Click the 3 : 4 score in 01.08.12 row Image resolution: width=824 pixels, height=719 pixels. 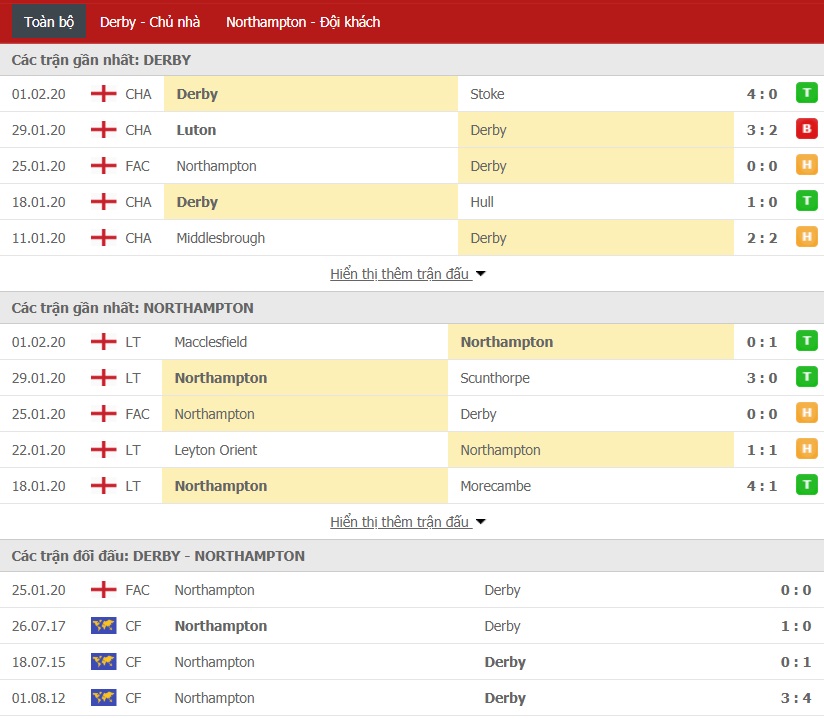pyautogui.click(x=796, y=698)
